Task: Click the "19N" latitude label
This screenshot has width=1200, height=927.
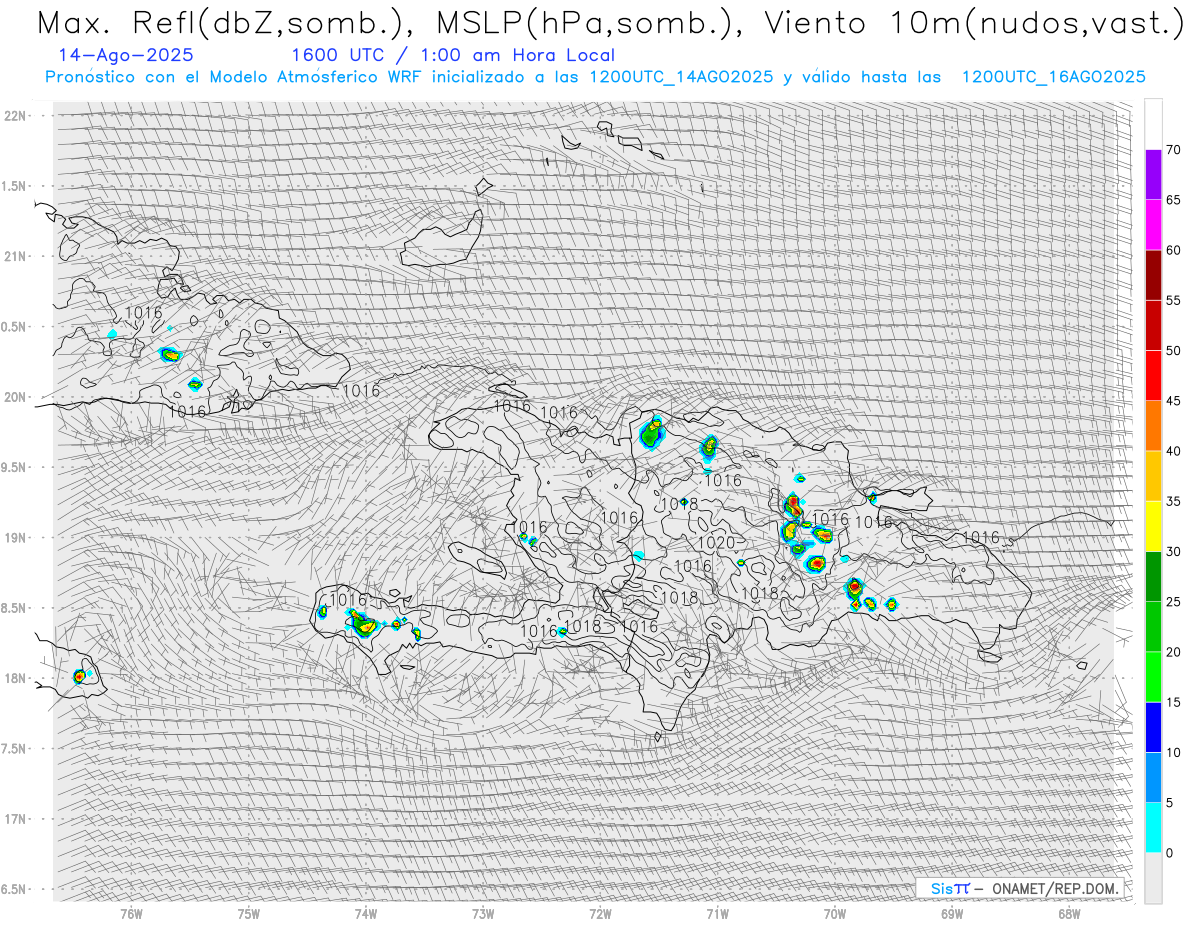Action: coord(16,538)
